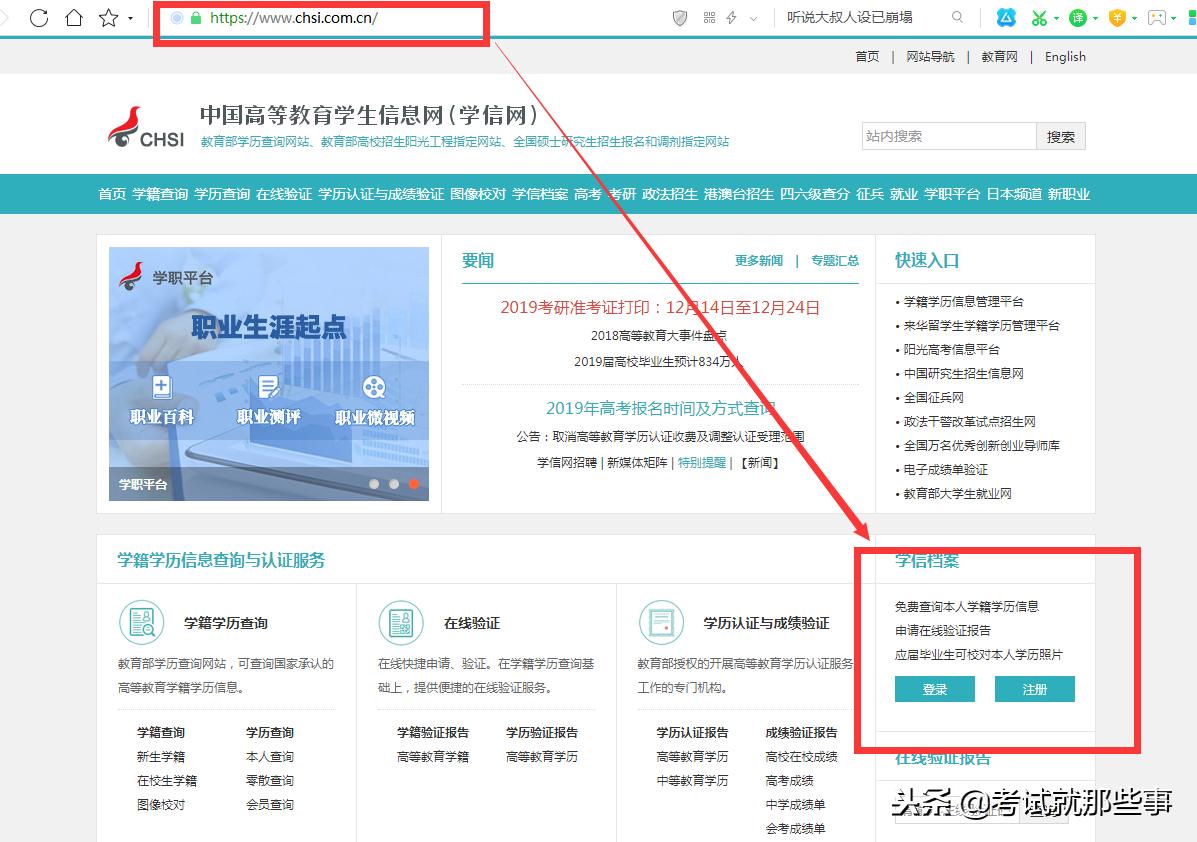The width and height of the screenshot is (1197, 842).
Task: Click the 注册 button
Action: (1034, 689)
